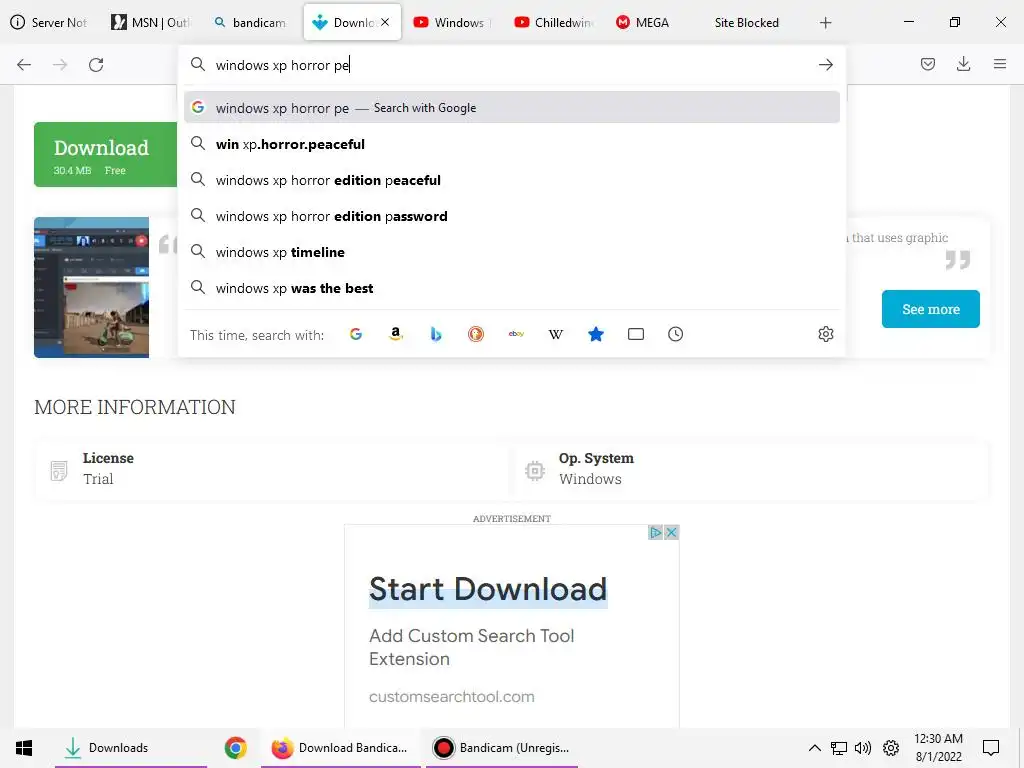Select 'Search with Google' suggestion row

pyautogui.click(x=512, y=108)
